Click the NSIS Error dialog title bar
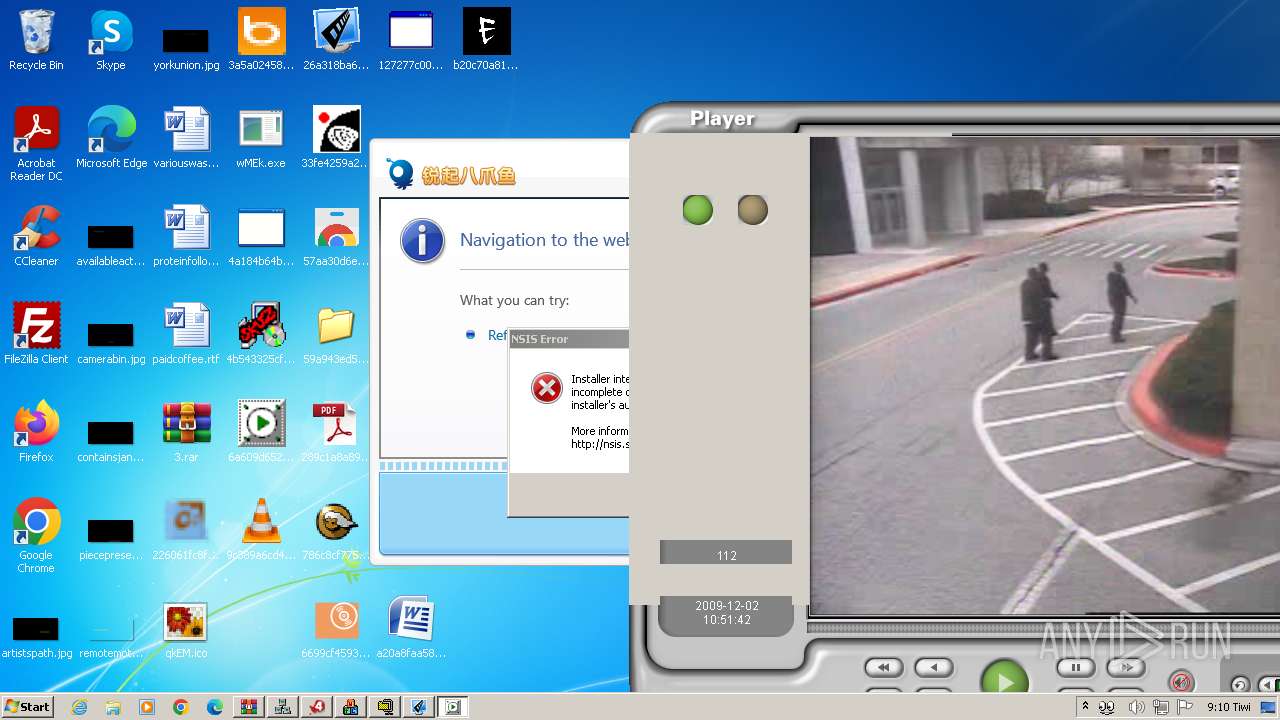1280x720 pixels. (x=568, y=339)
